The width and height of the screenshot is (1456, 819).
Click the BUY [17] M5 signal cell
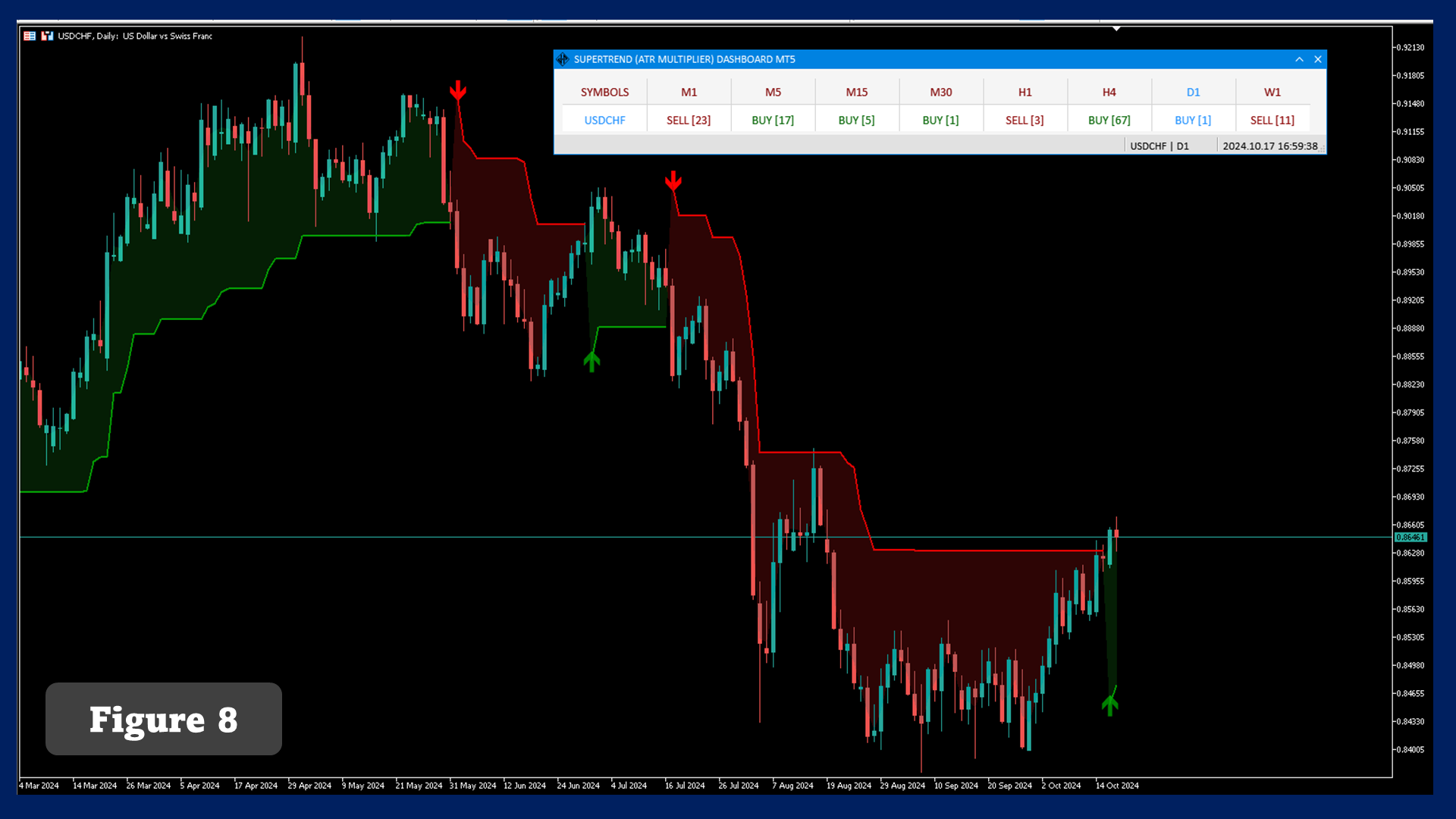[773, 120]
